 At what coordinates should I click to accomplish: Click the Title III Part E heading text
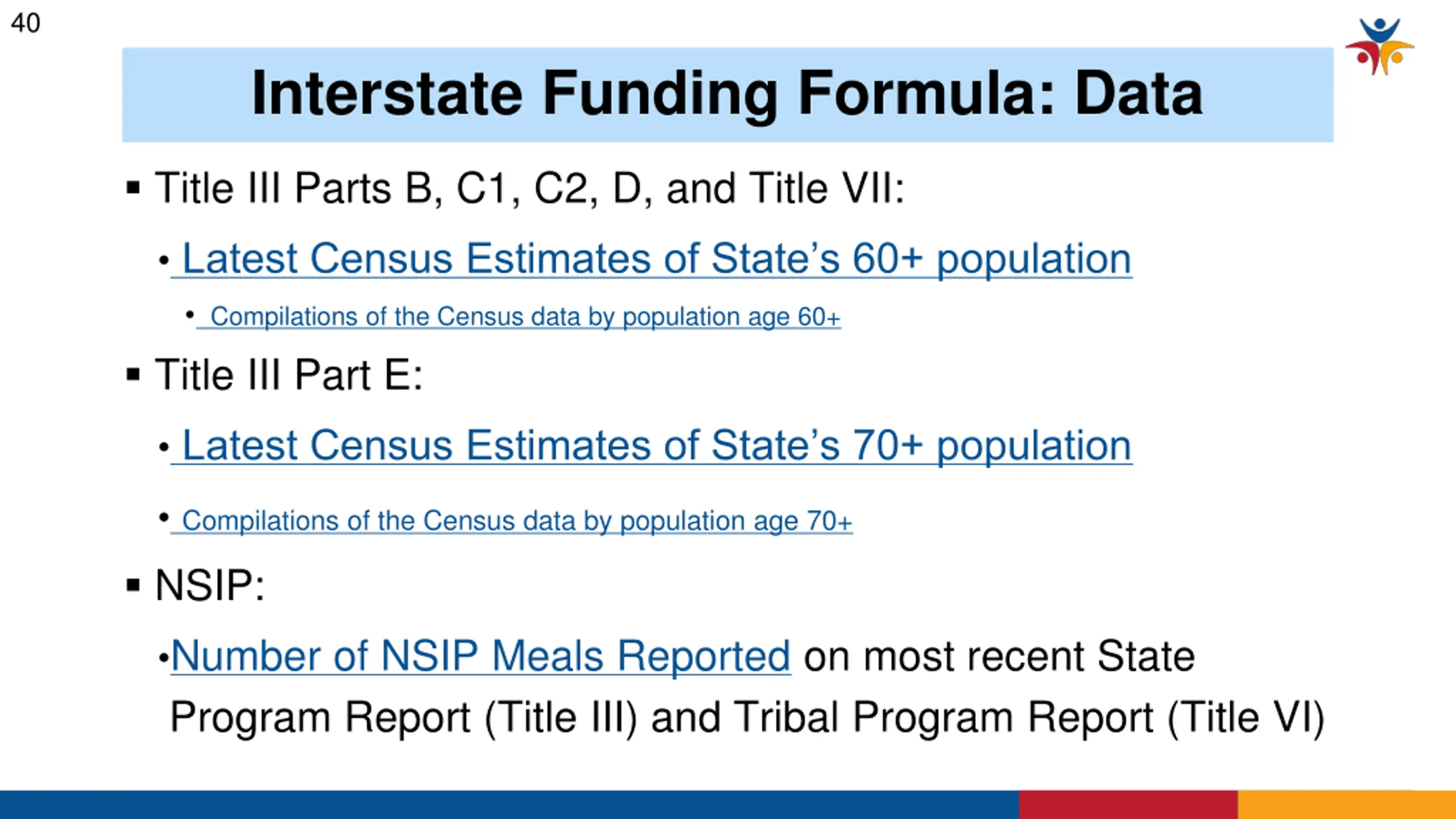(289, 375)
